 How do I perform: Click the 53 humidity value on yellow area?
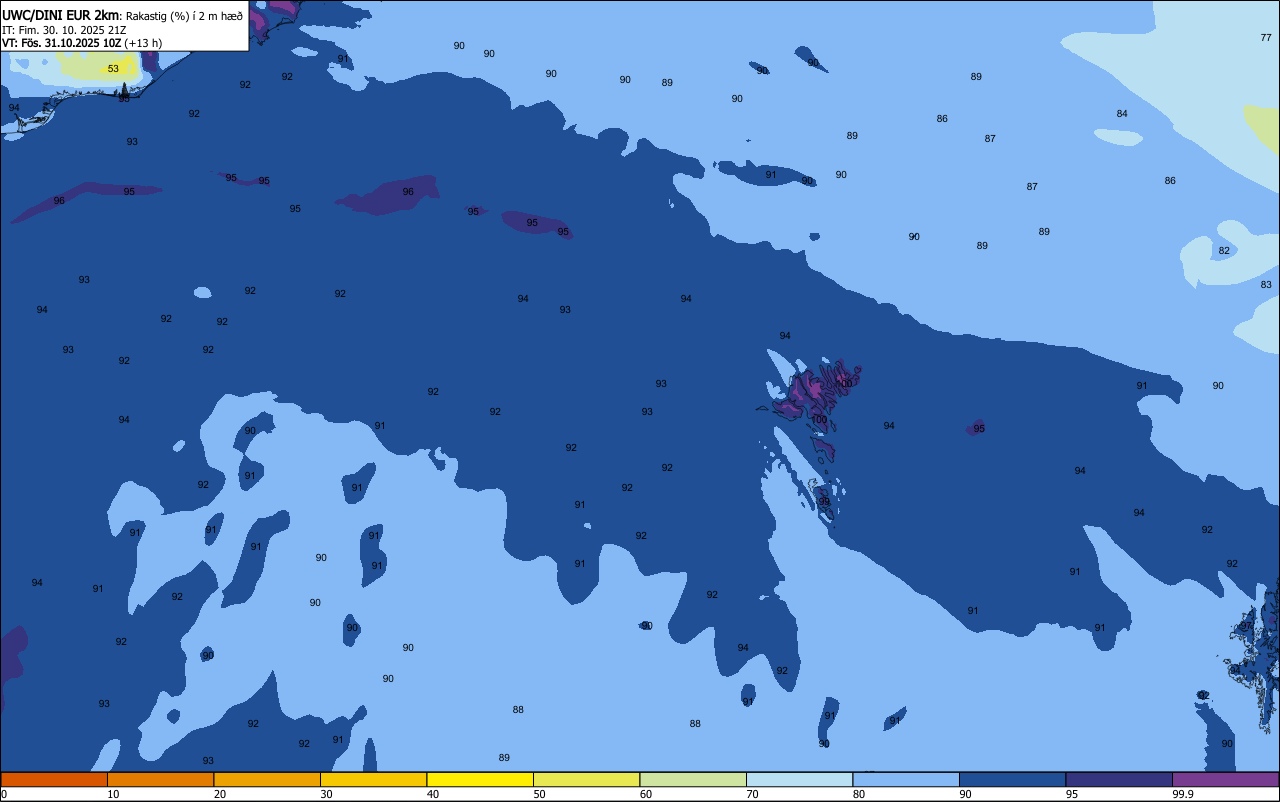click(113, 69)
